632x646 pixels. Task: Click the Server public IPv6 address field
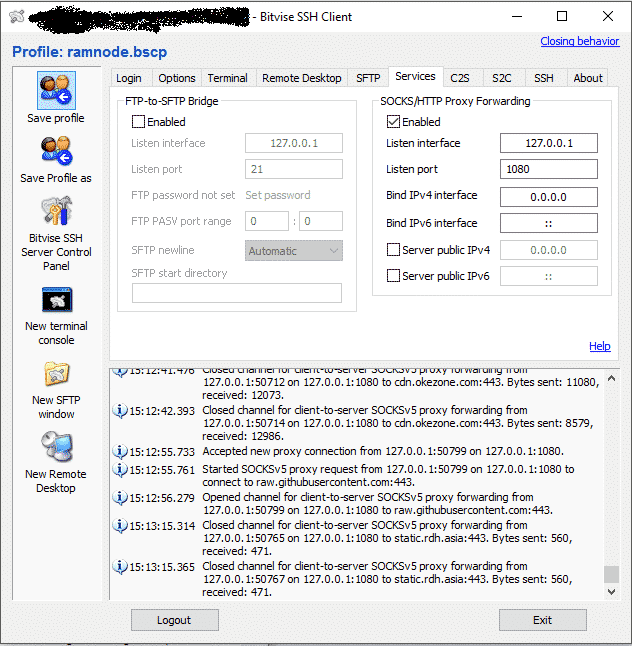pos(549,276)
